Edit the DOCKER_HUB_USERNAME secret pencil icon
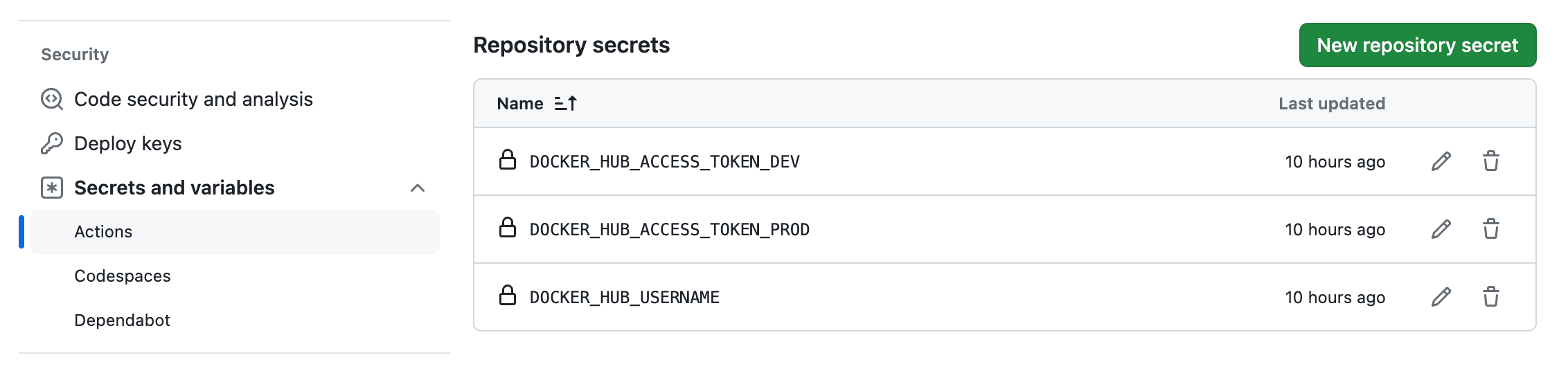Screen dimensions: 1568x371 1441,297
